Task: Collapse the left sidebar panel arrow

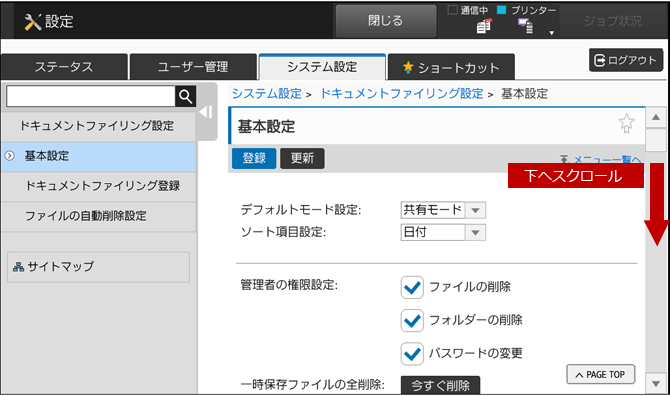Action: click(206, 112)
